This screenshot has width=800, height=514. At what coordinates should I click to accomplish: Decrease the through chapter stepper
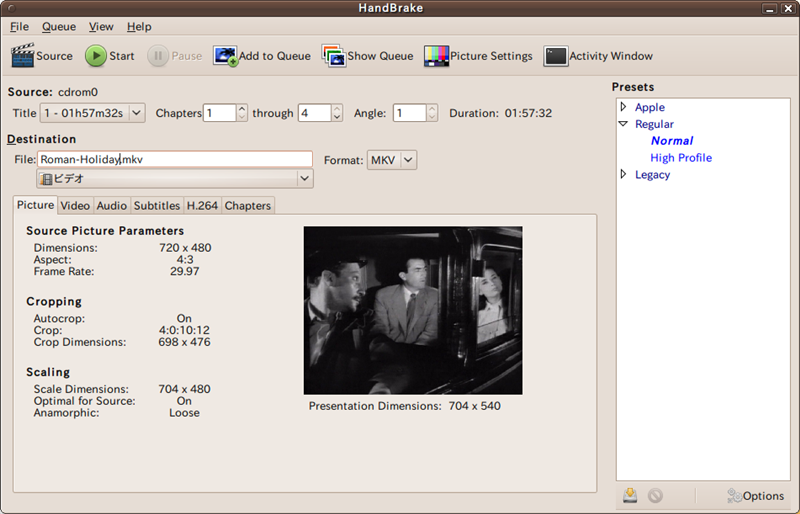337,117
